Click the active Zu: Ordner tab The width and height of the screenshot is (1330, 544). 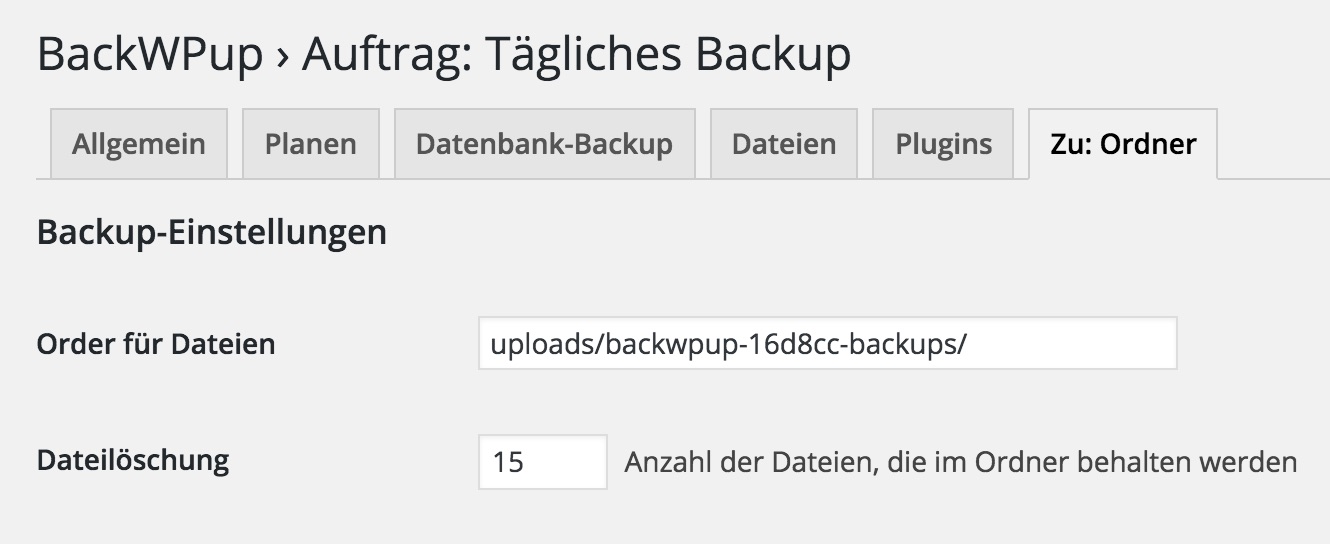point(1122,144)
